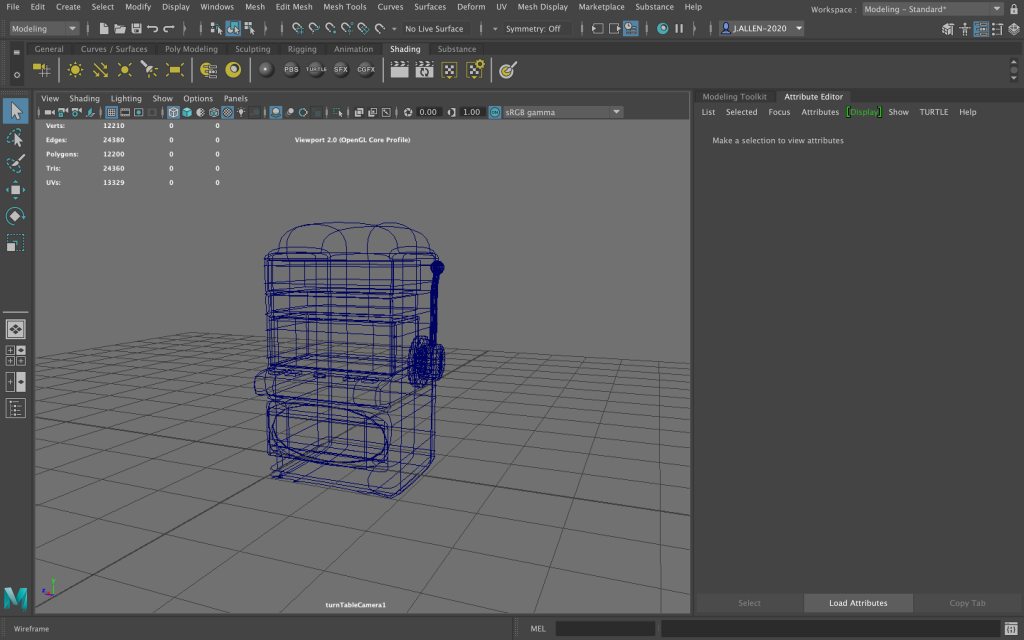The width and height of the screenshot is (1024, 640).
Task: Open the Modeling menu set dropdown
Action: [45, 29]
